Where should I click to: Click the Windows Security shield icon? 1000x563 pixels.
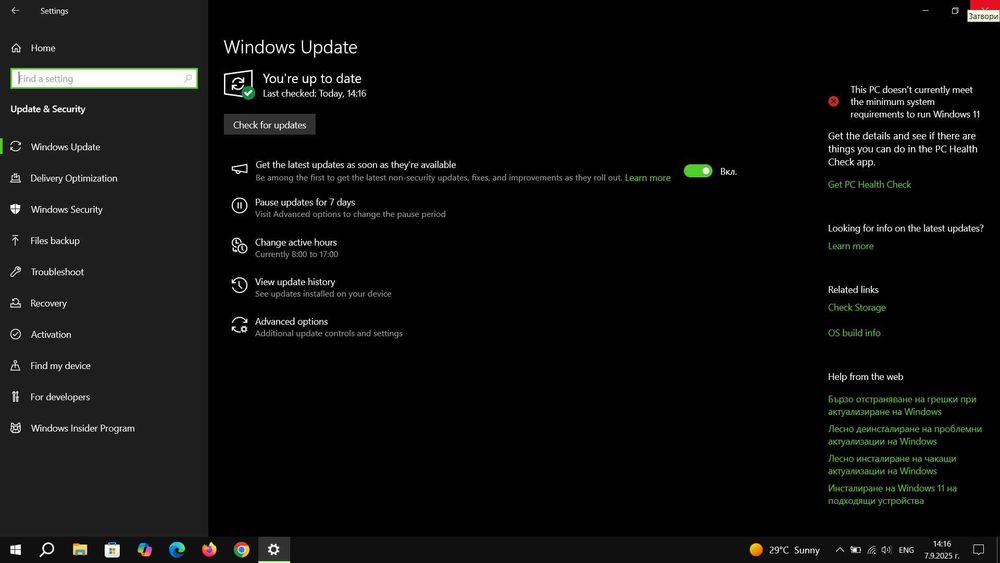(16, 209)
